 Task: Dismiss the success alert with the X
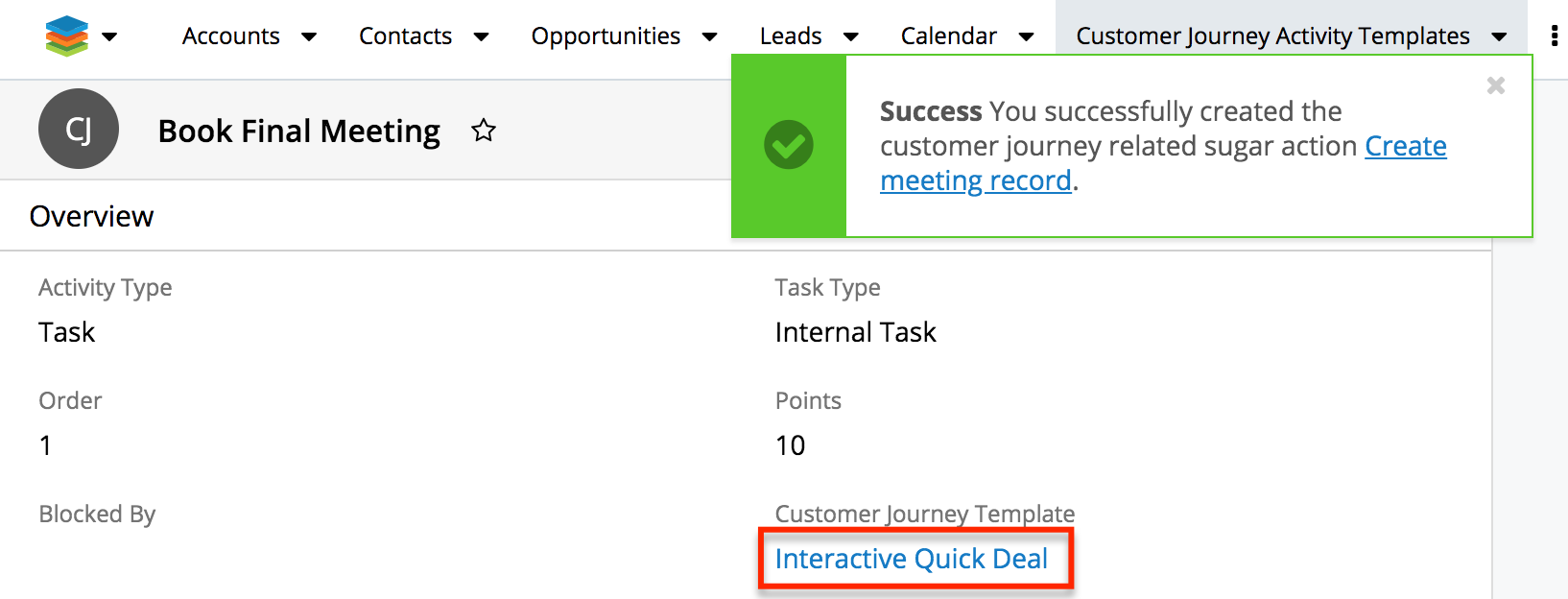coord(1495,85)
